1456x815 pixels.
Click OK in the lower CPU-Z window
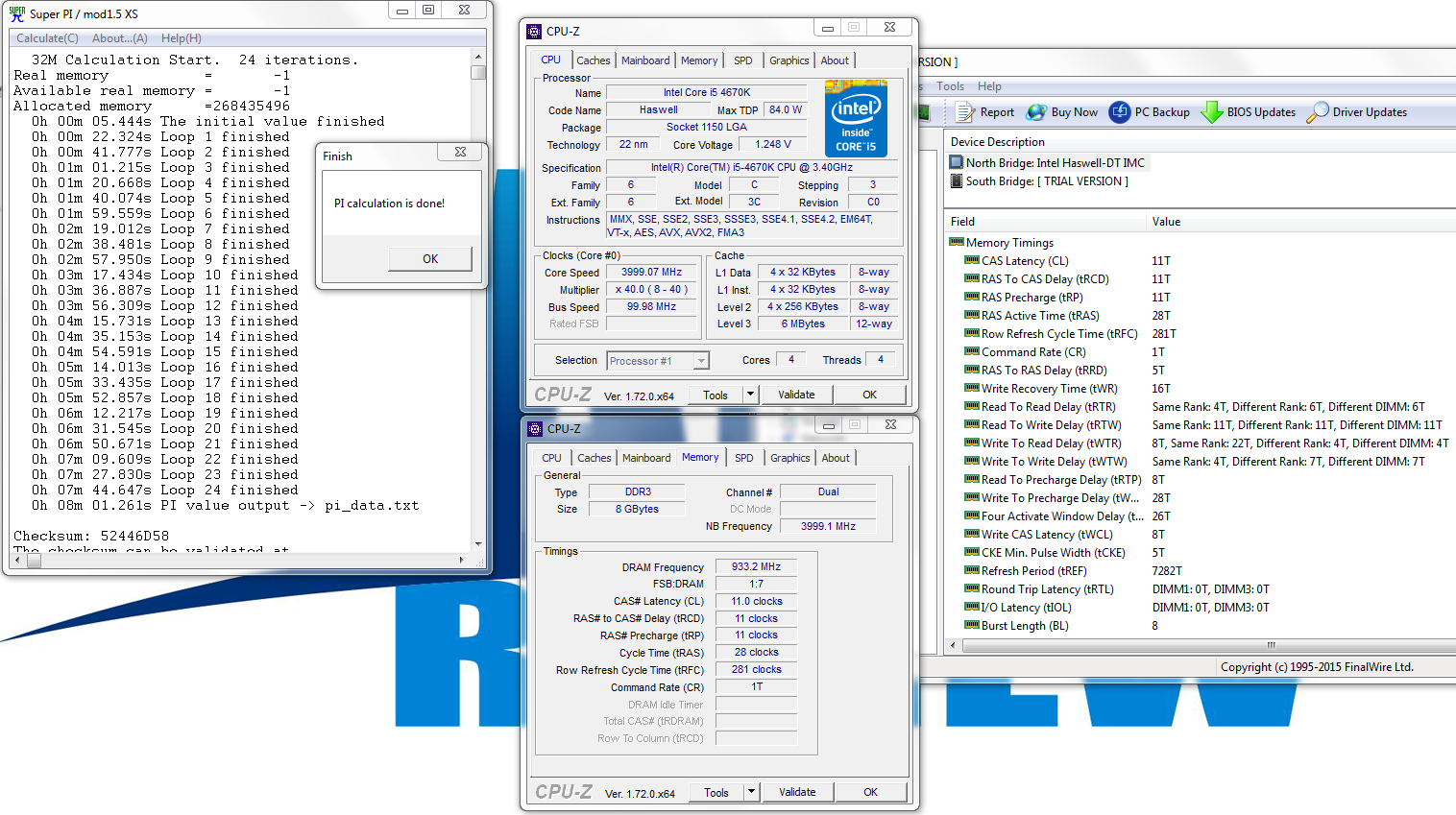870,792
